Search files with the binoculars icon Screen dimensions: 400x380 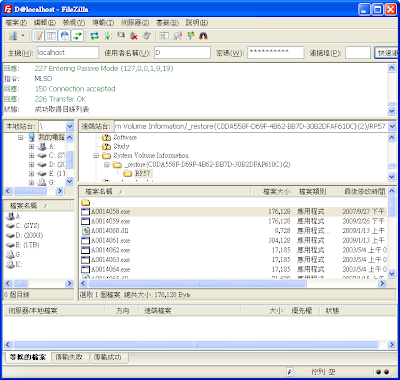pyautogui.click(x=203, y=36)
